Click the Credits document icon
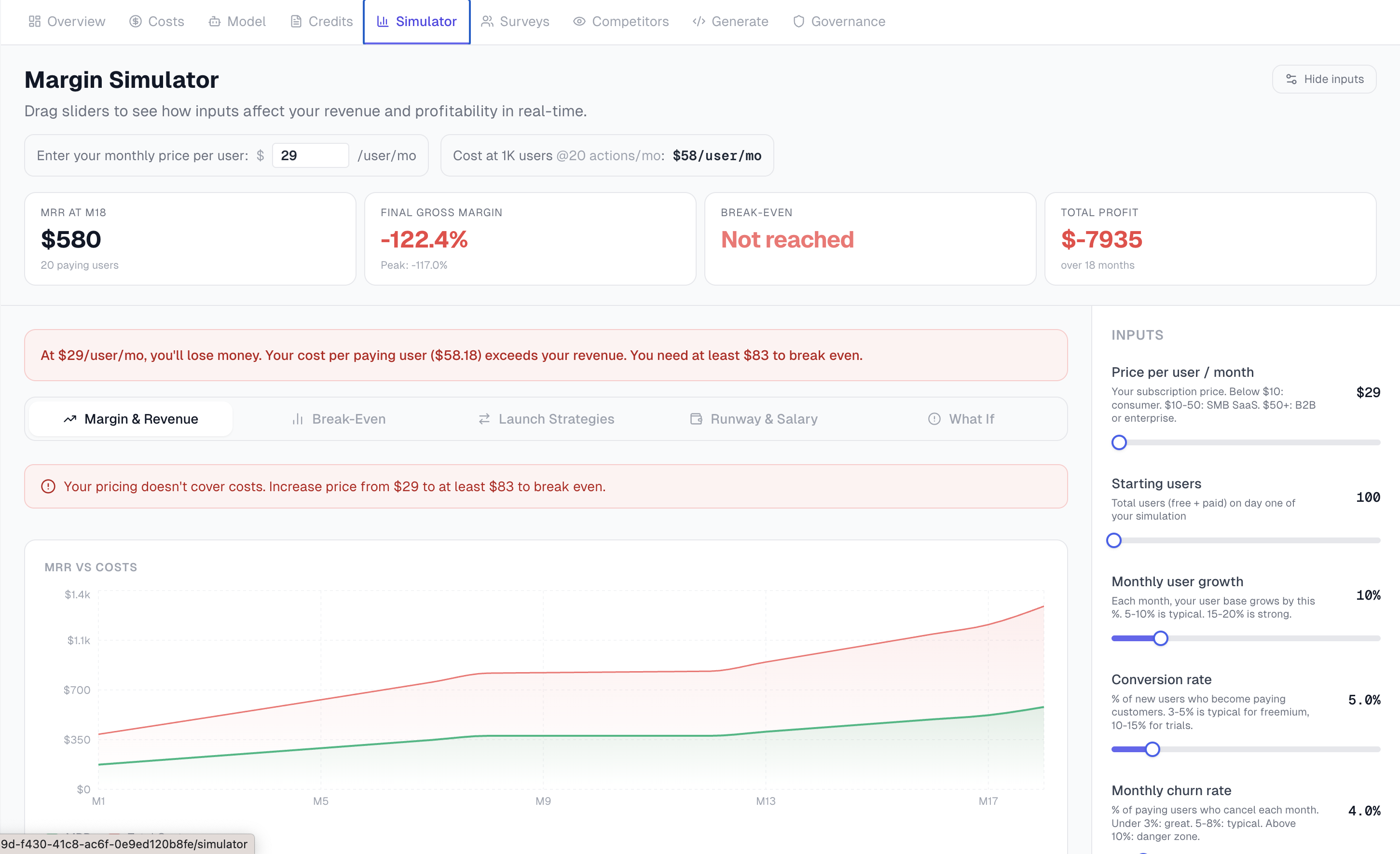Image resolution: width=1400 pixels, height=854 pixels. click(x=296, y=22)
